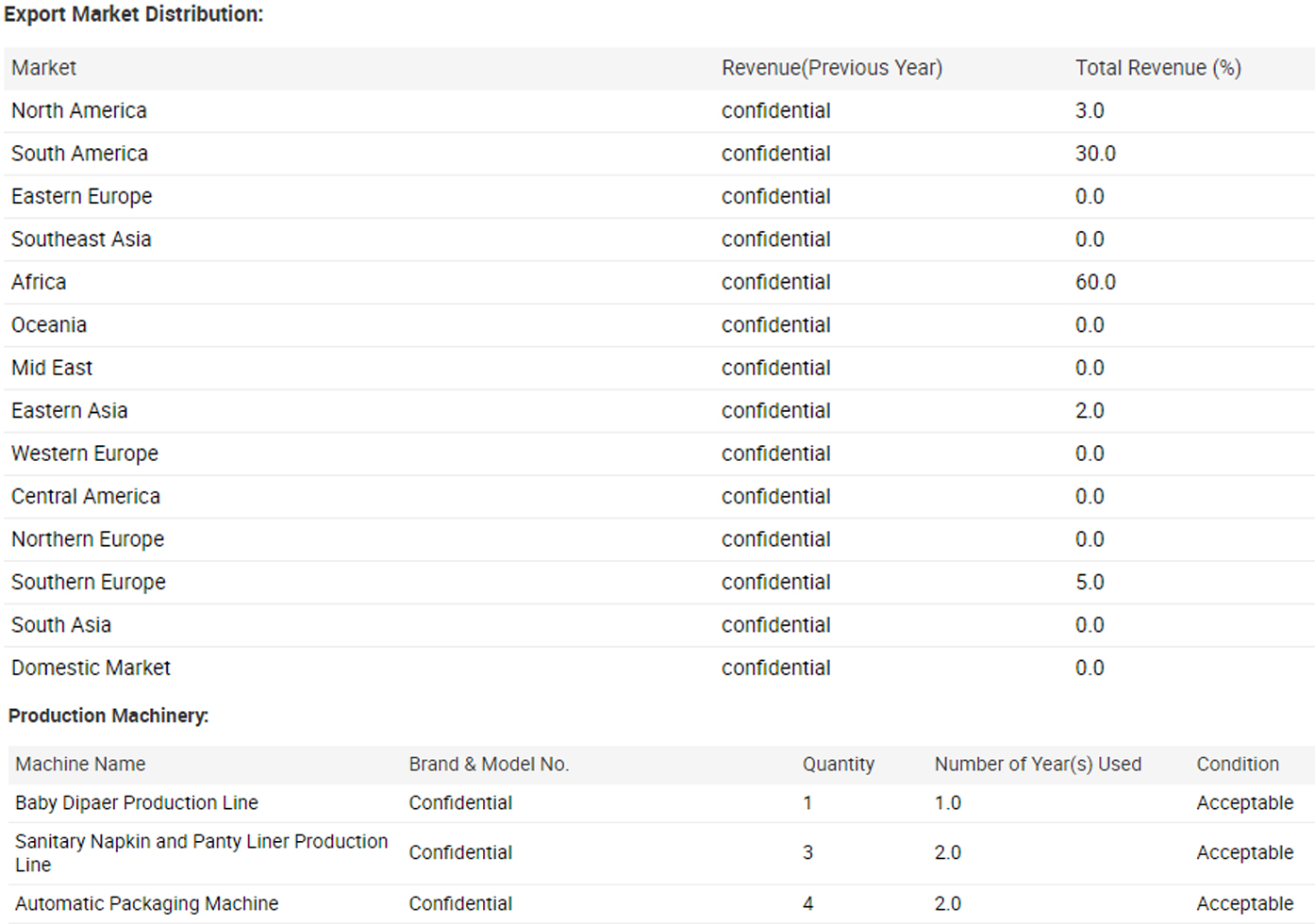Click the Production Machinery heading
The width and height of the screenshot is (1315, 924).
[x=108, y=716]
